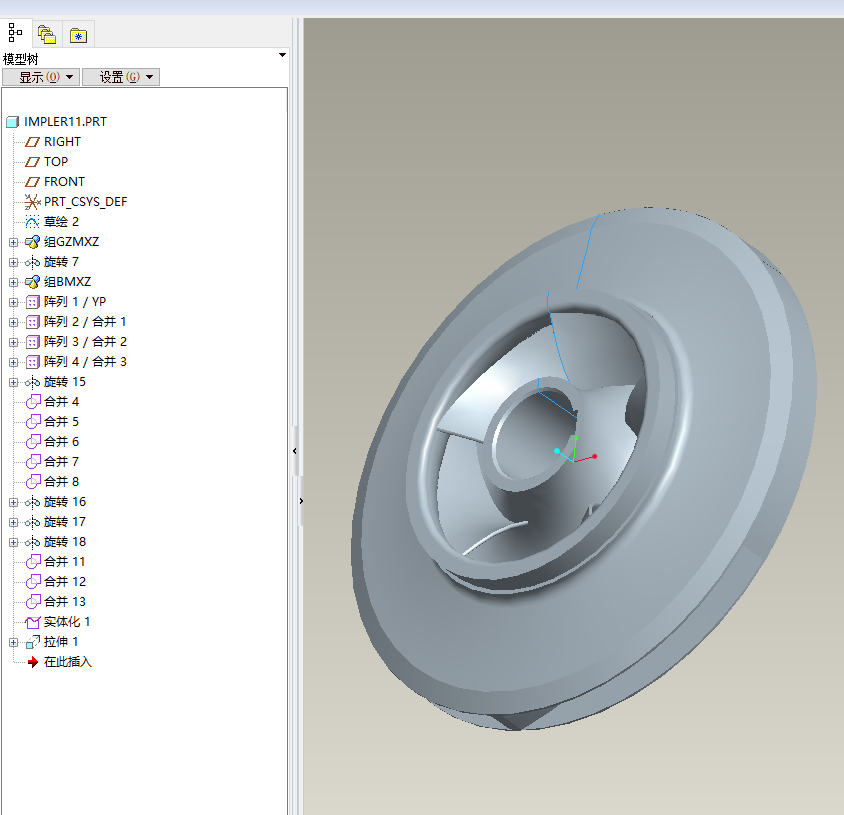This screenshot has height=815, width=844.
Task: Click the PRT_CSYS_DEF coordinate system icon
Action: (x=32, y=202)
